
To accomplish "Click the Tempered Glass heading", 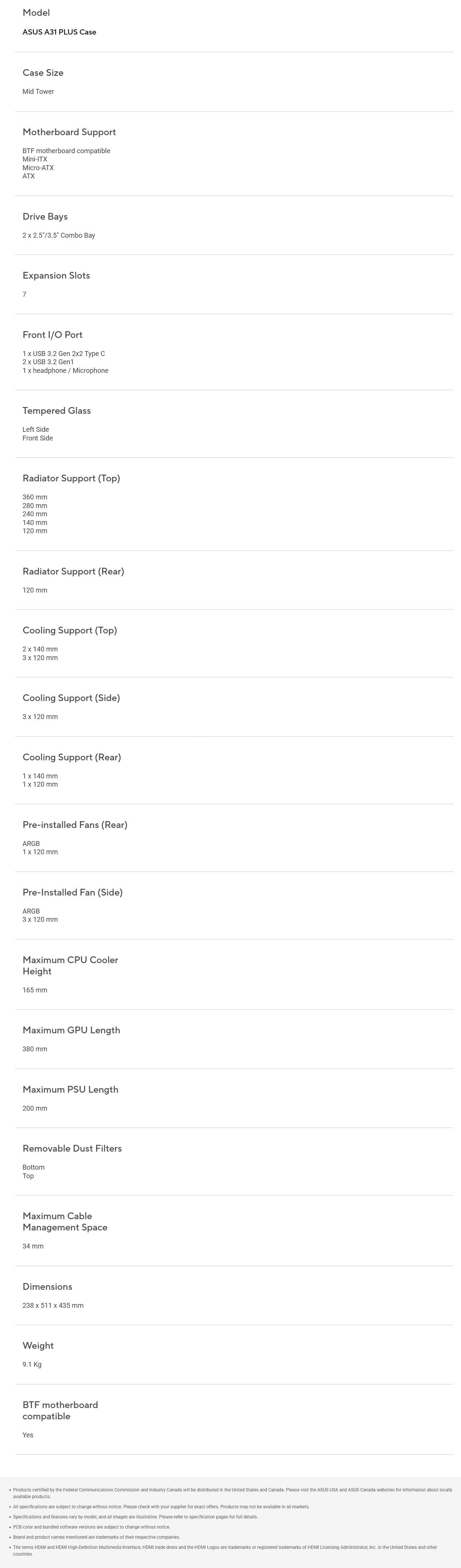I will (57, 411).
